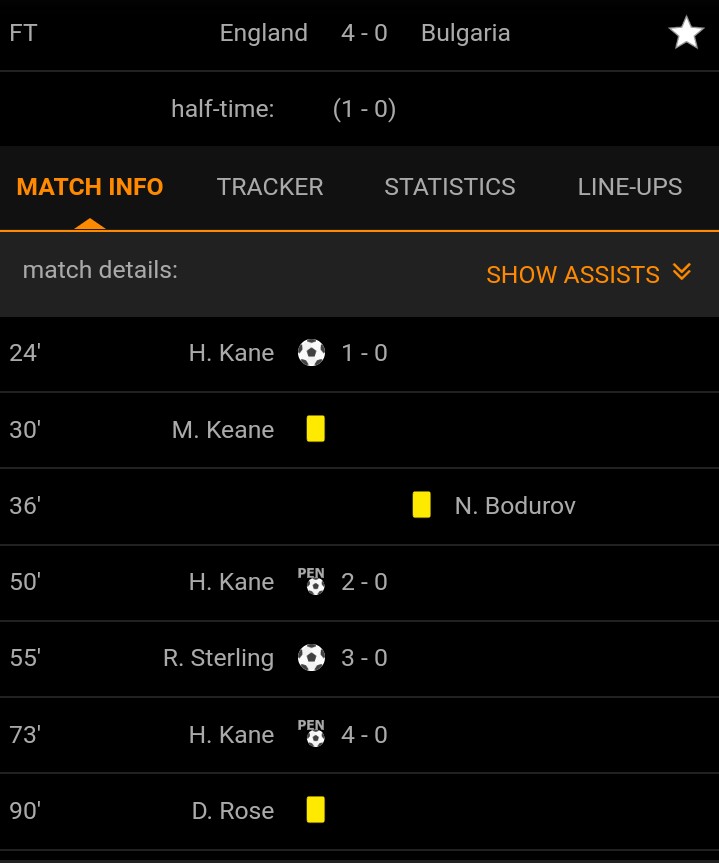Open the MATCH INFO tab
Image resolution: width=719 pixels, height=863 pixels.
[90, 187]
